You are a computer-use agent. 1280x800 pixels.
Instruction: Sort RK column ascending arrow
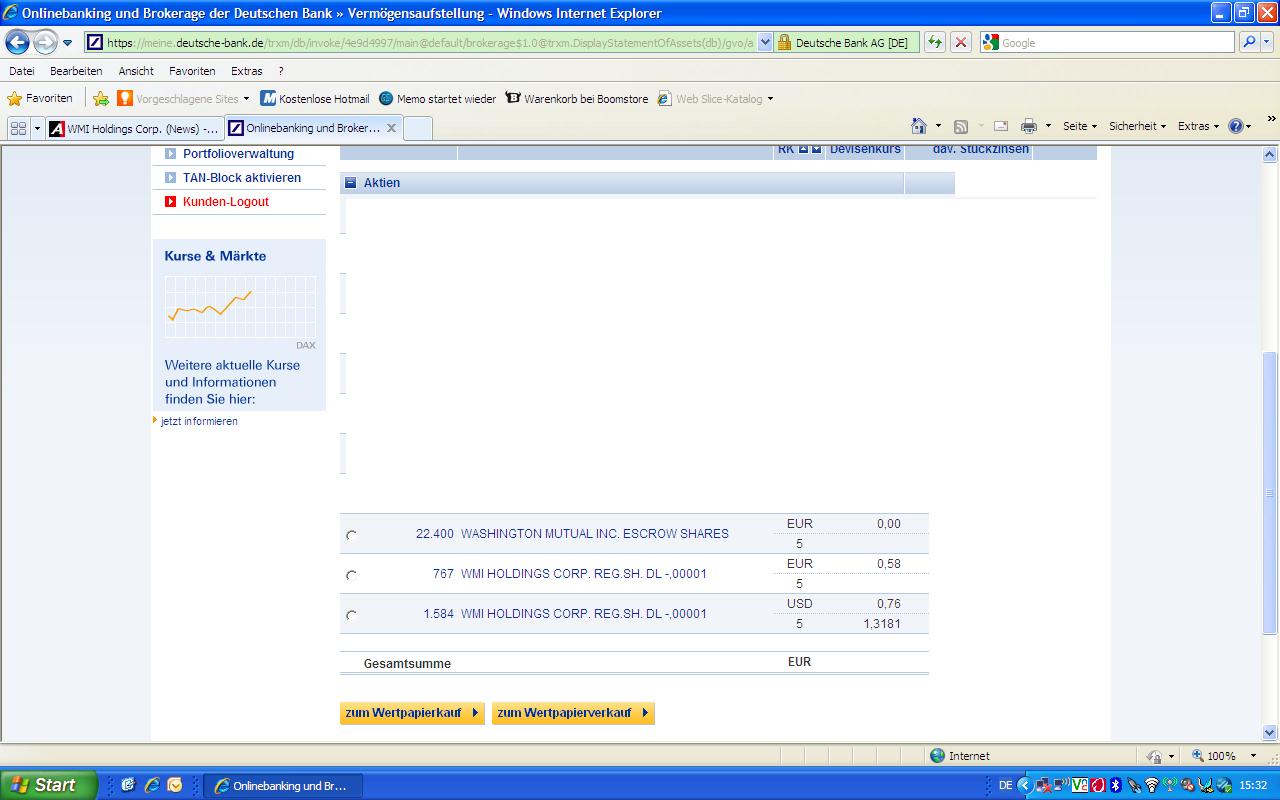(x=803, y=149)
